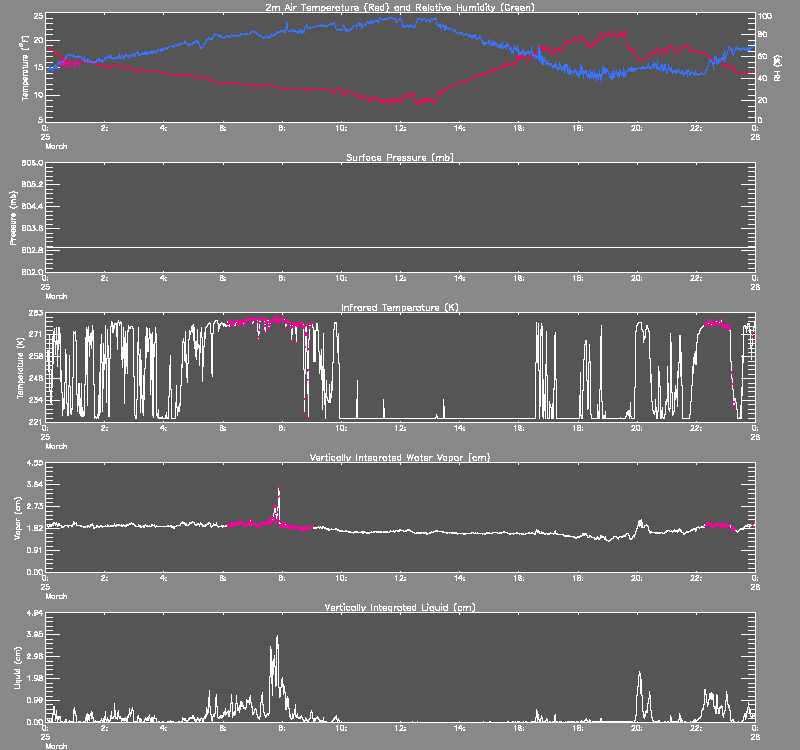Select the '803.6' pressure tick value
Image resolution: width=800 pixels, height=750 pixels.
(32, 228)
